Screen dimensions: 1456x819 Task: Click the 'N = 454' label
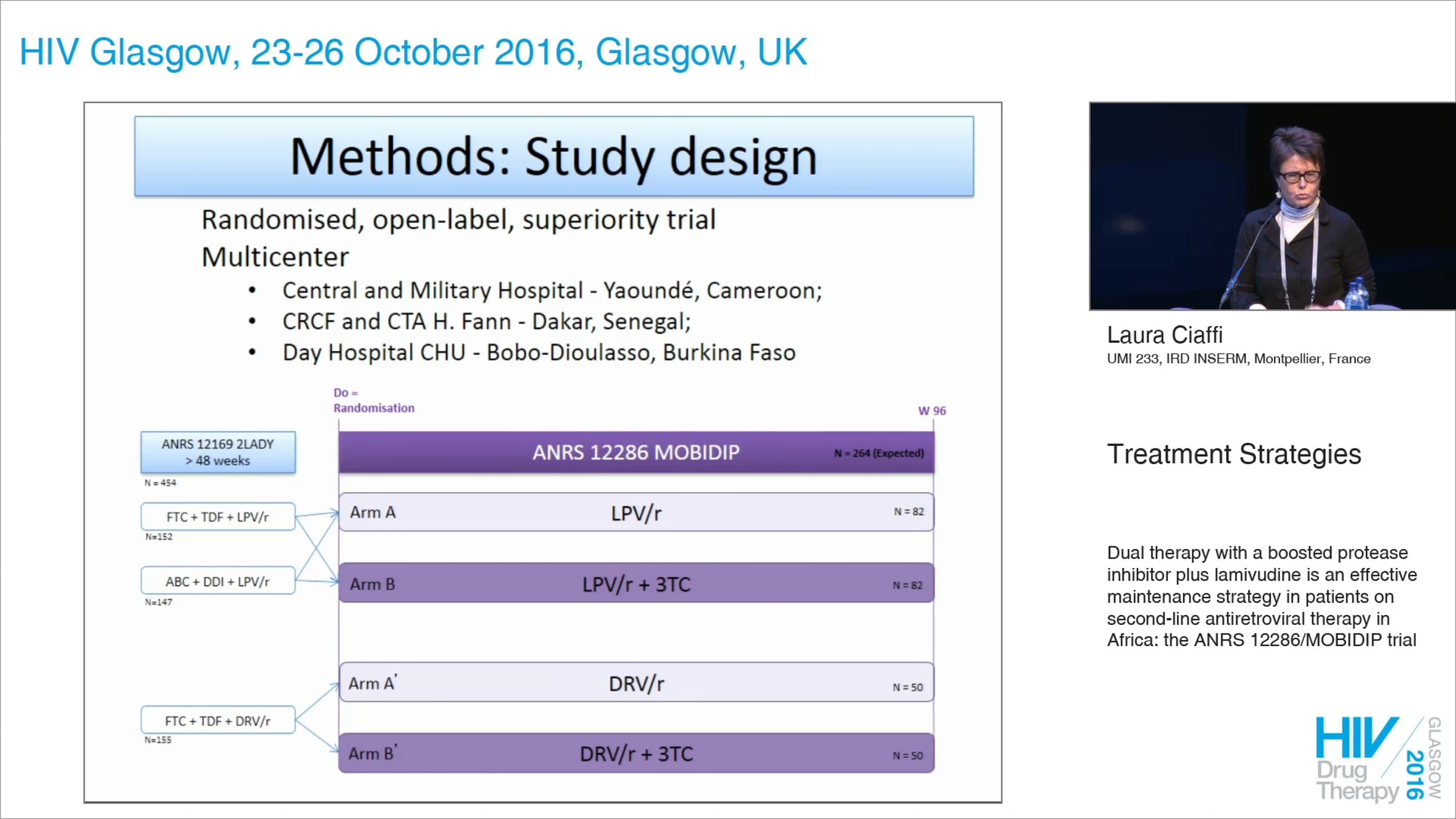point(160,483)
